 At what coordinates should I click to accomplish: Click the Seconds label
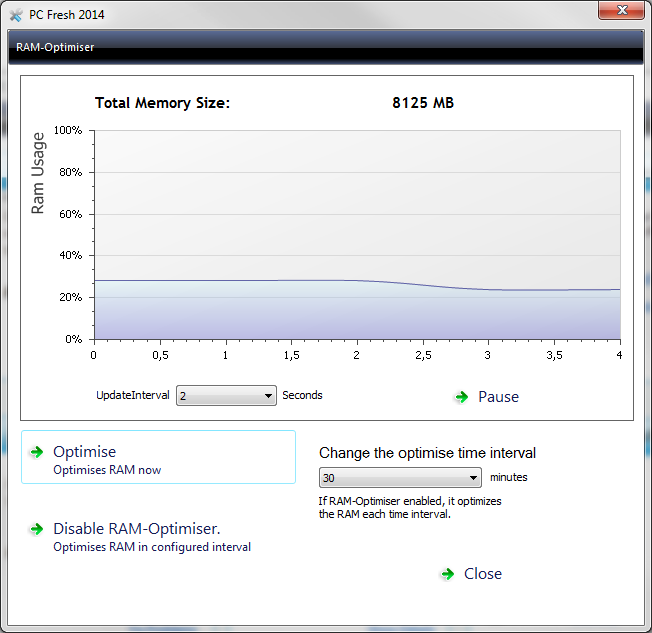click(x=302, y=395)
